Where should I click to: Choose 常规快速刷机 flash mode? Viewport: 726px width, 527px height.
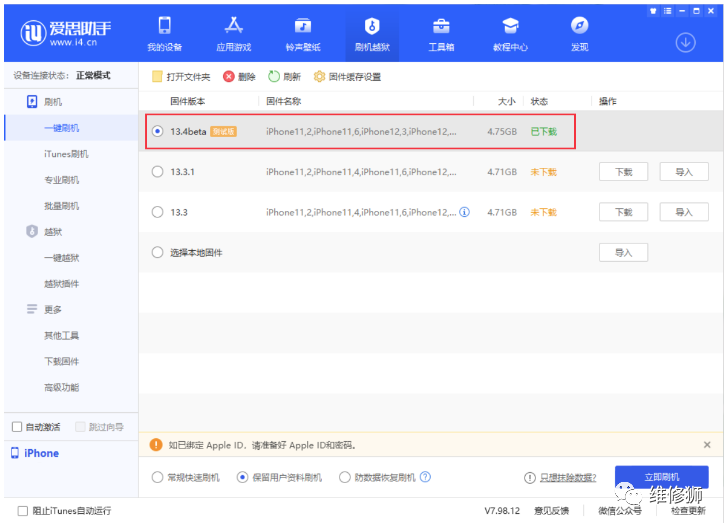tap(157, 477)
